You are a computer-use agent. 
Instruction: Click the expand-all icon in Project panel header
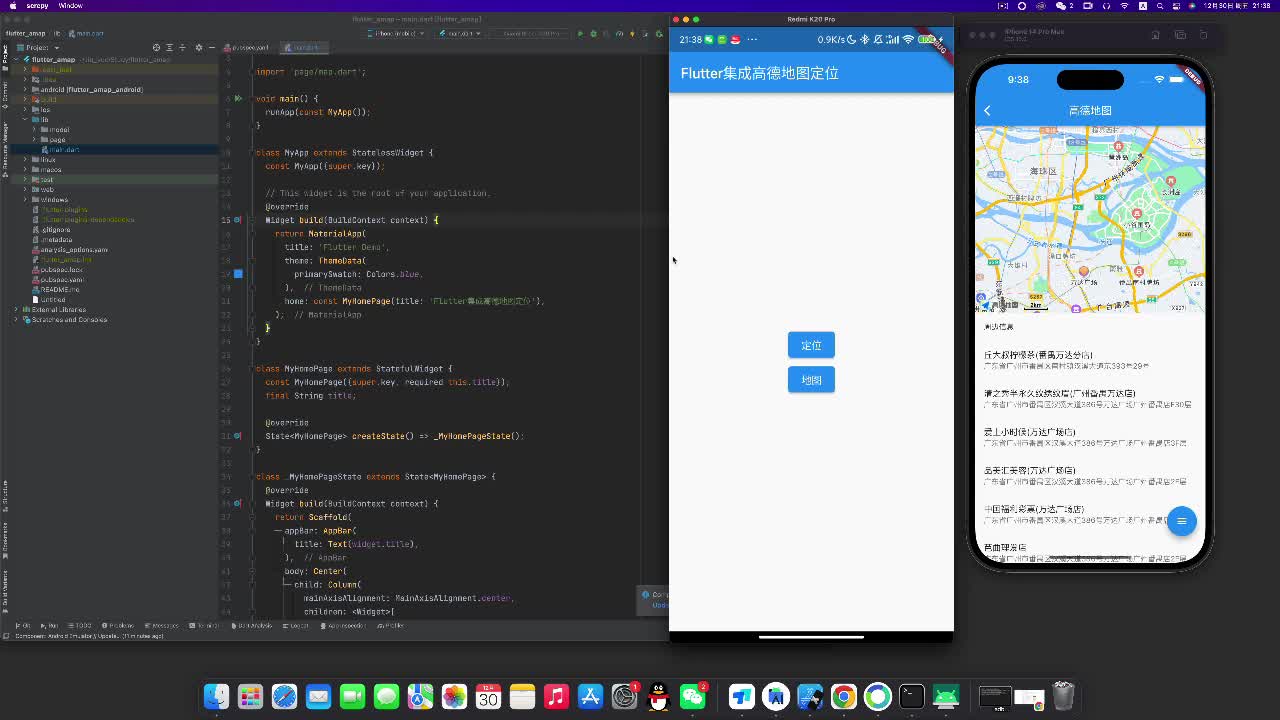(x=170, y=47)
